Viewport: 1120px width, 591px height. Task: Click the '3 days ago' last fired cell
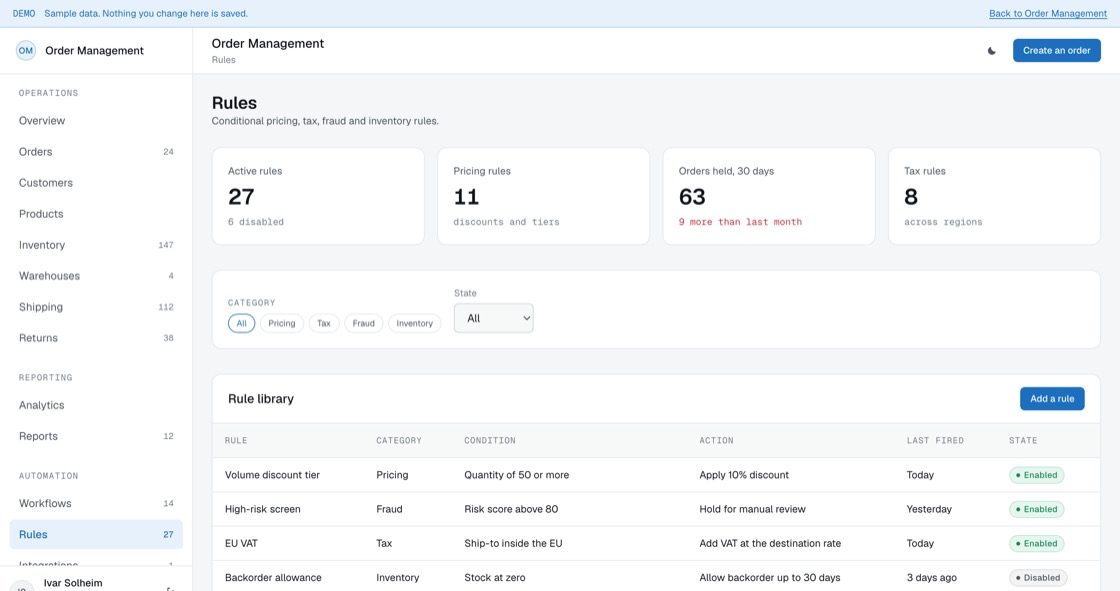[931, 577]
